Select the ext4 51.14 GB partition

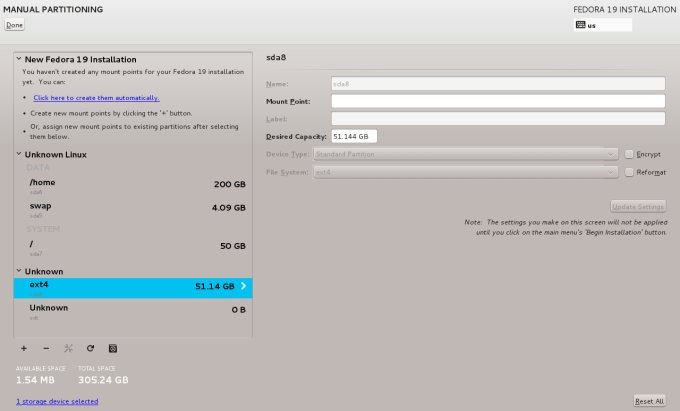tap(133, 288)
